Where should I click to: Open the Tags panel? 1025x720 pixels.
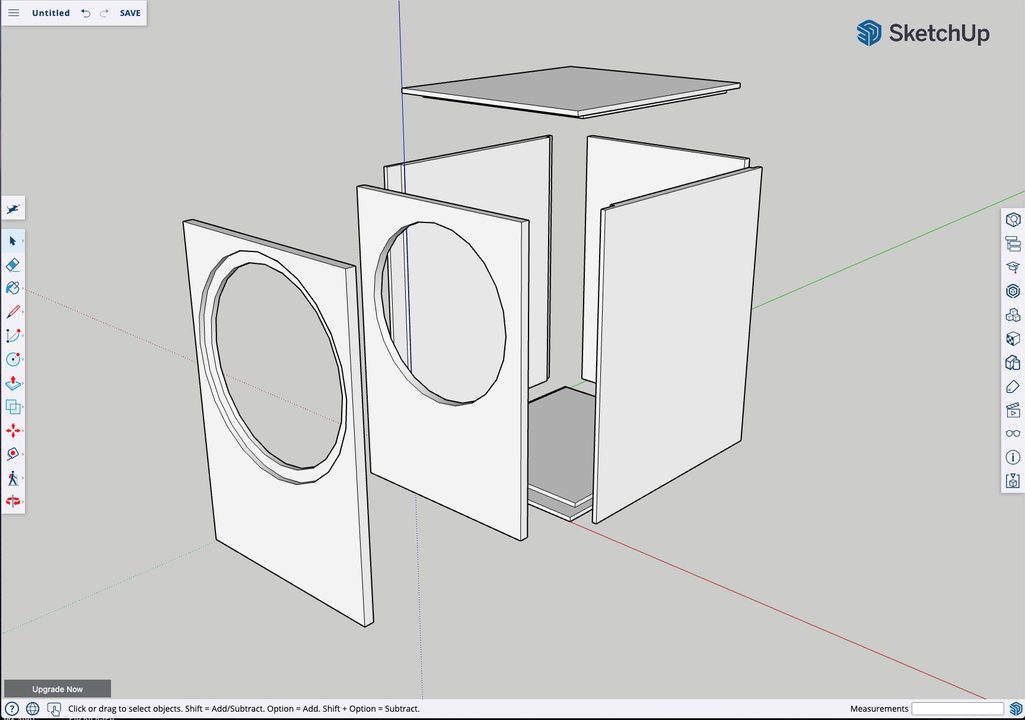tap(1013, 386)
